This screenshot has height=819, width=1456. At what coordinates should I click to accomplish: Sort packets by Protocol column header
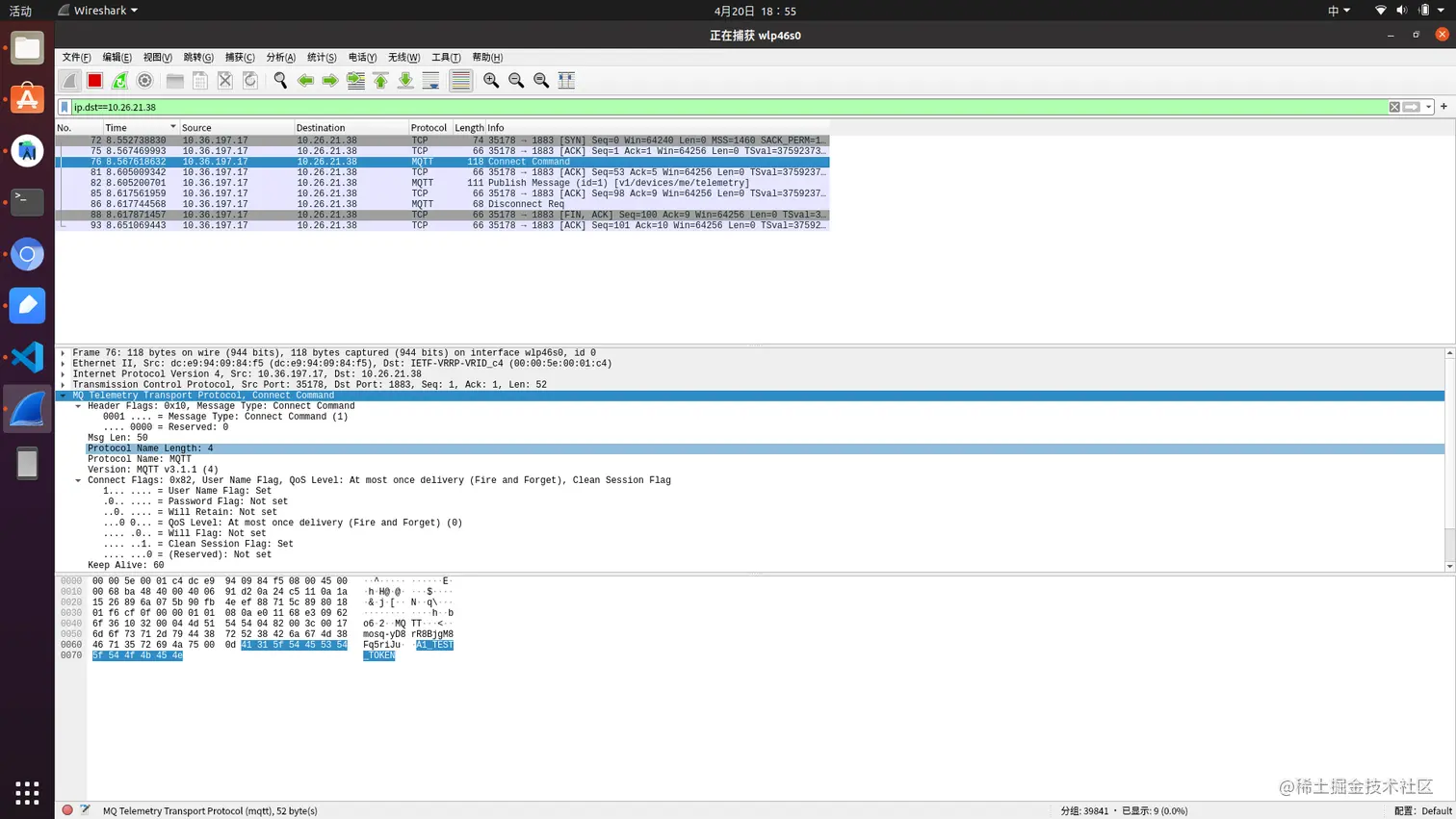429,127
